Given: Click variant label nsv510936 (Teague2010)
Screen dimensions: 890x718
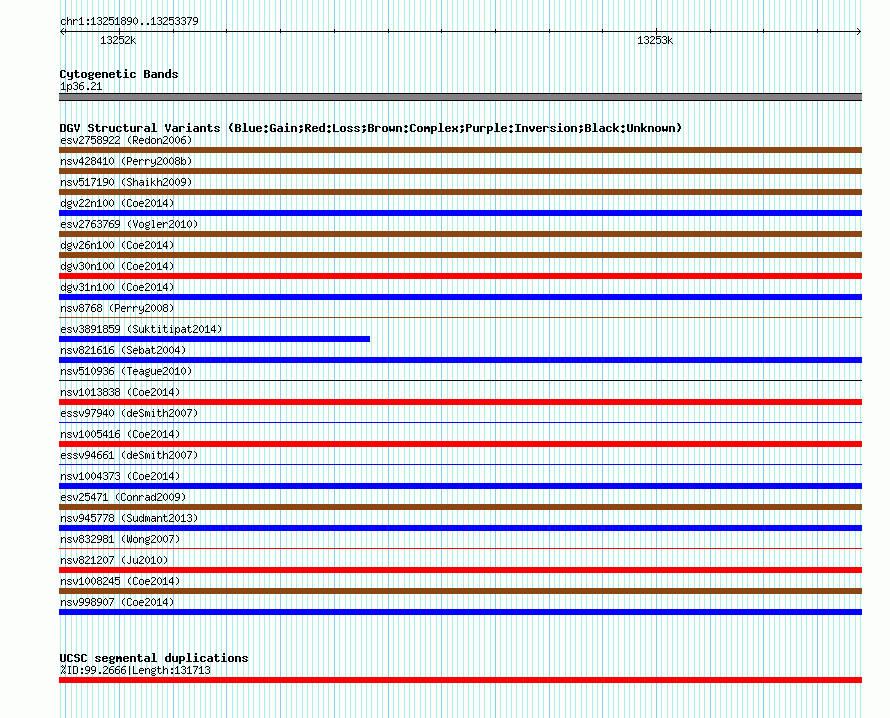Looking at the screenshot, I should (x=126, y=371).
